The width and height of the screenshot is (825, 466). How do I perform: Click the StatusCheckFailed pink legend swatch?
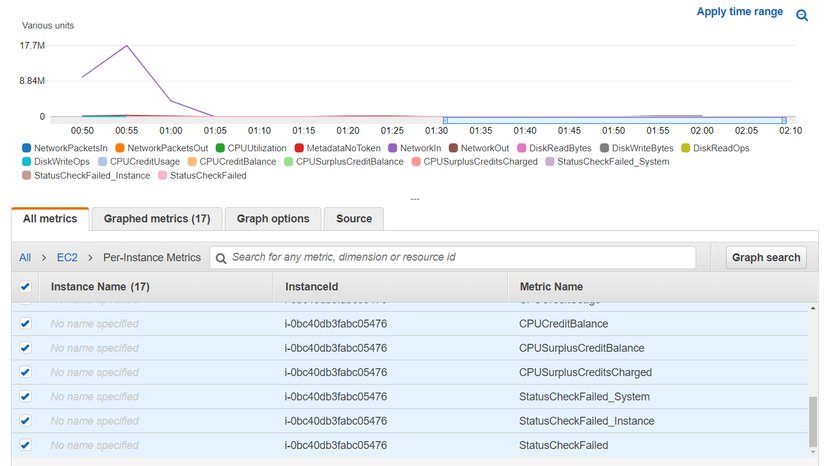point(163,175)
